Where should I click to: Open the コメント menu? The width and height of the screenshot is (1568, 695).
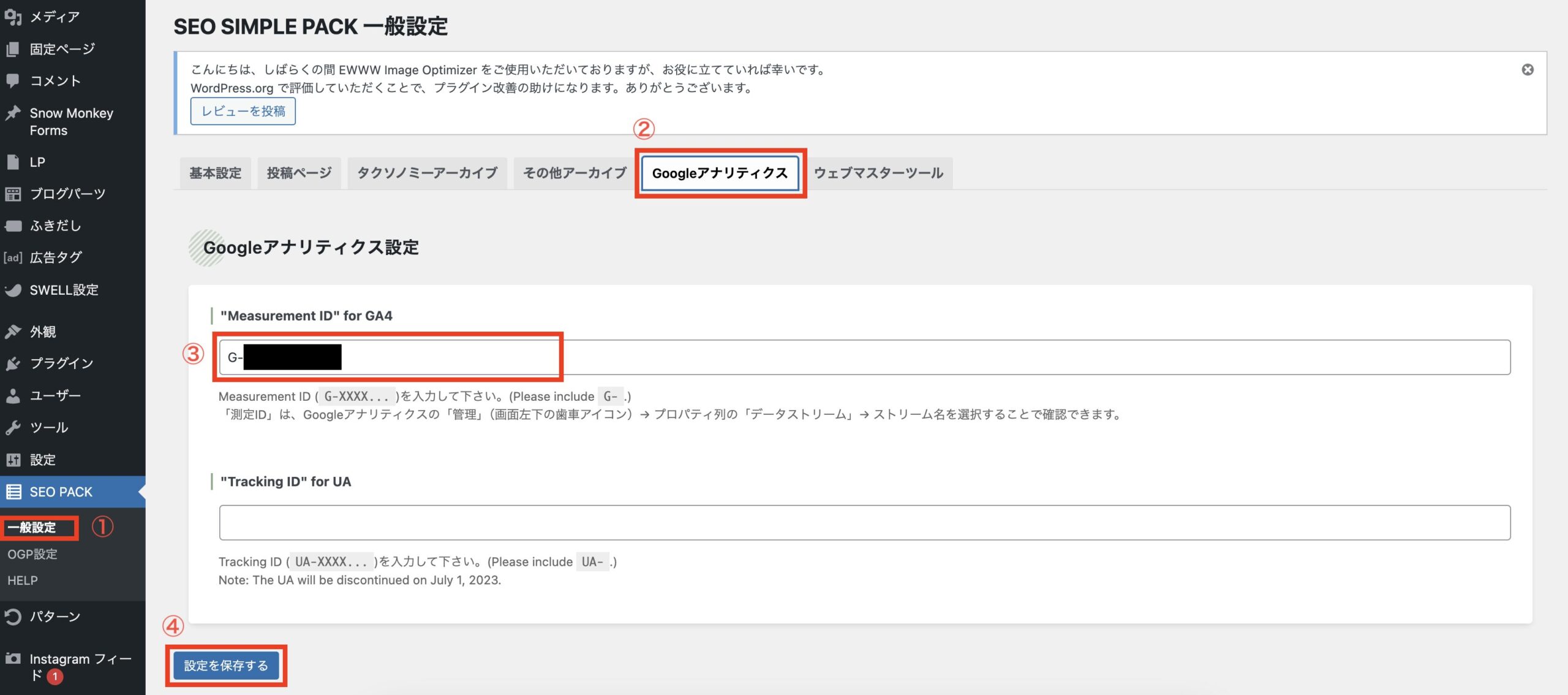point(73,81)
